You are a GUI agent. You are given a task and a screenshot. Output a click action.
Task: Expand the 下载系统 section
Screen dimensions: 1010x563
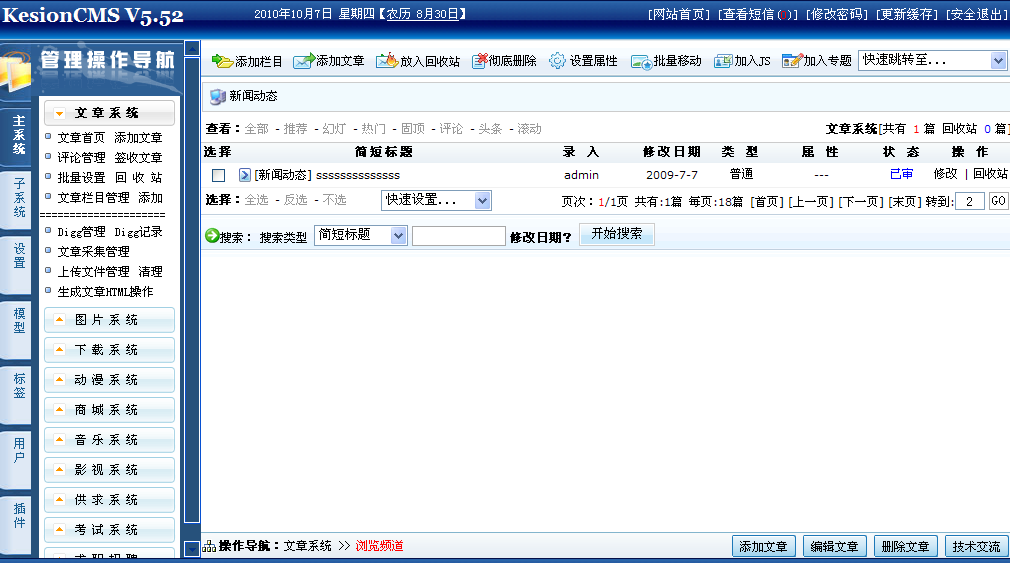tap(109, 350)
